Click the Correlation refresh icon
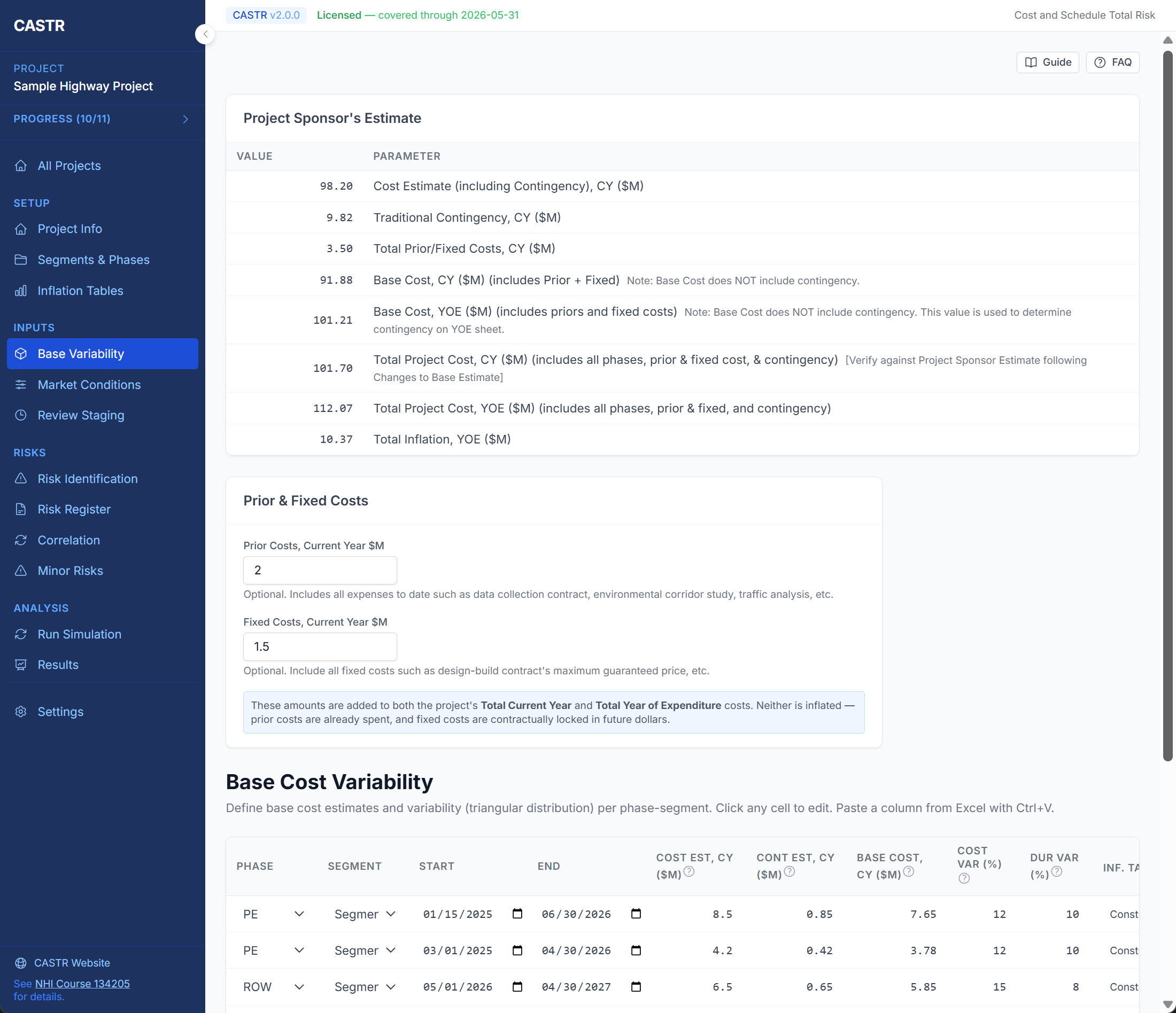The height and width of the screenshot is (1013, 1176). click(x=21, y=540)
